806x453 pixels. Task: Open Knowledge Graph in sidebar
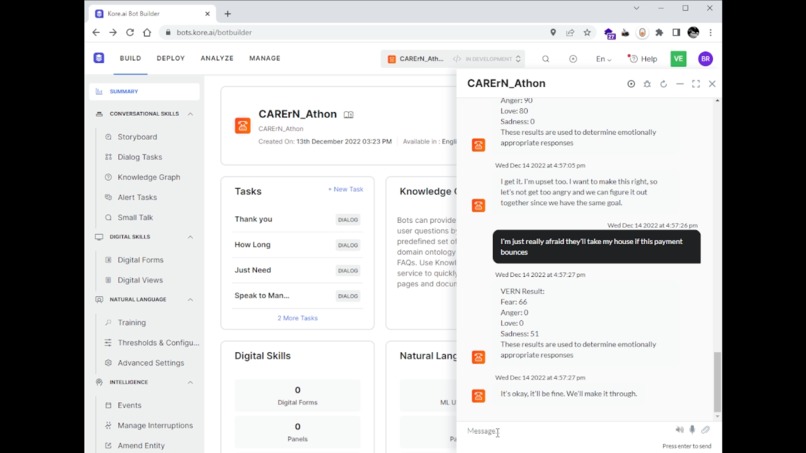coord(149,177)
